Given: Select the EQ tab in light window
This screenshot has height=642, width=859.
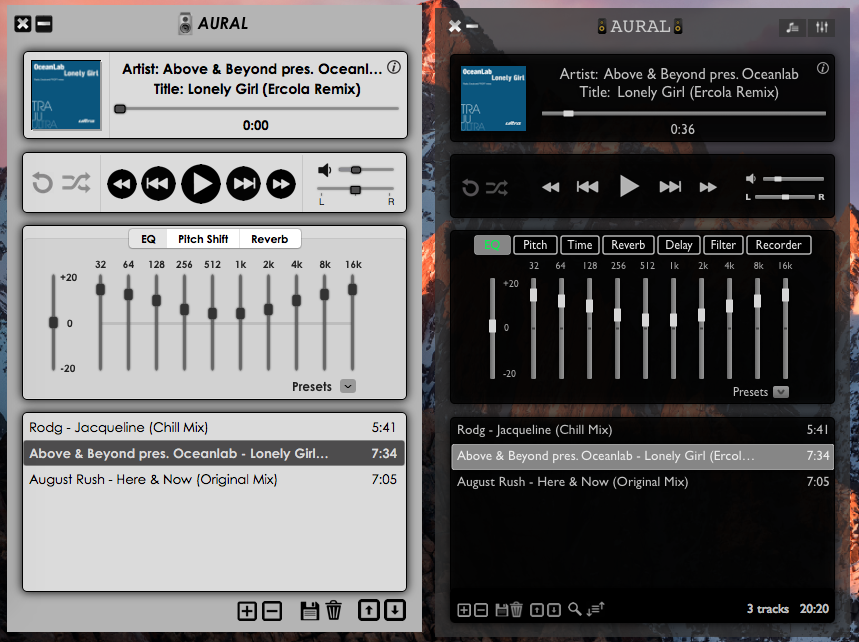Looking at the screenshot, I should click(148, 239).
